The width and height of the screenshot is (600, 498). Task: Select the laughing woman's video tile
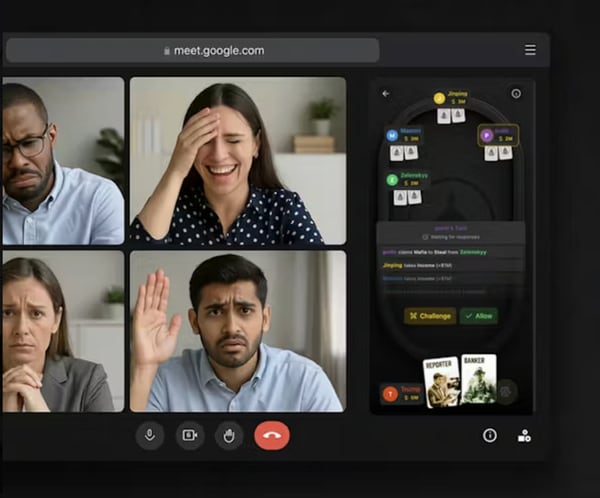[238, 160]
